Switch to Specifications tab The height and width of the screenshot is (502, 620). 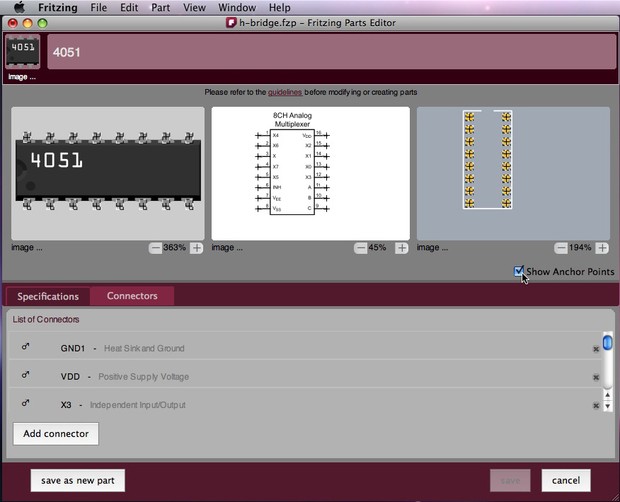click(48, 296)
